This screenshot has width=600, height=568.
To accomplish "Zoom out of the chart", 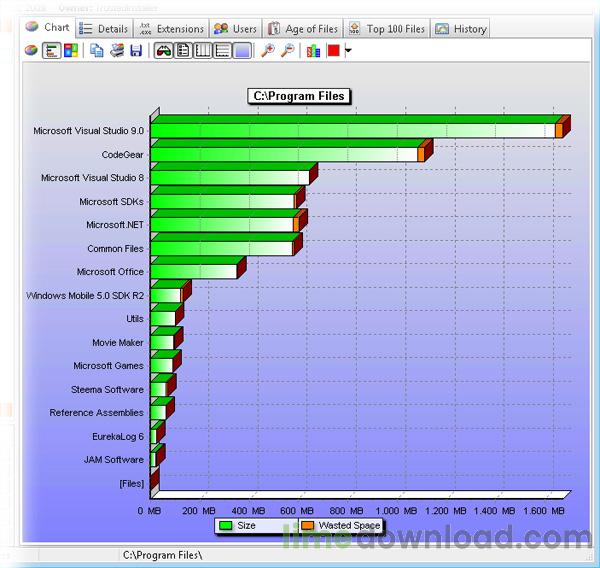I will coord(287,50).
